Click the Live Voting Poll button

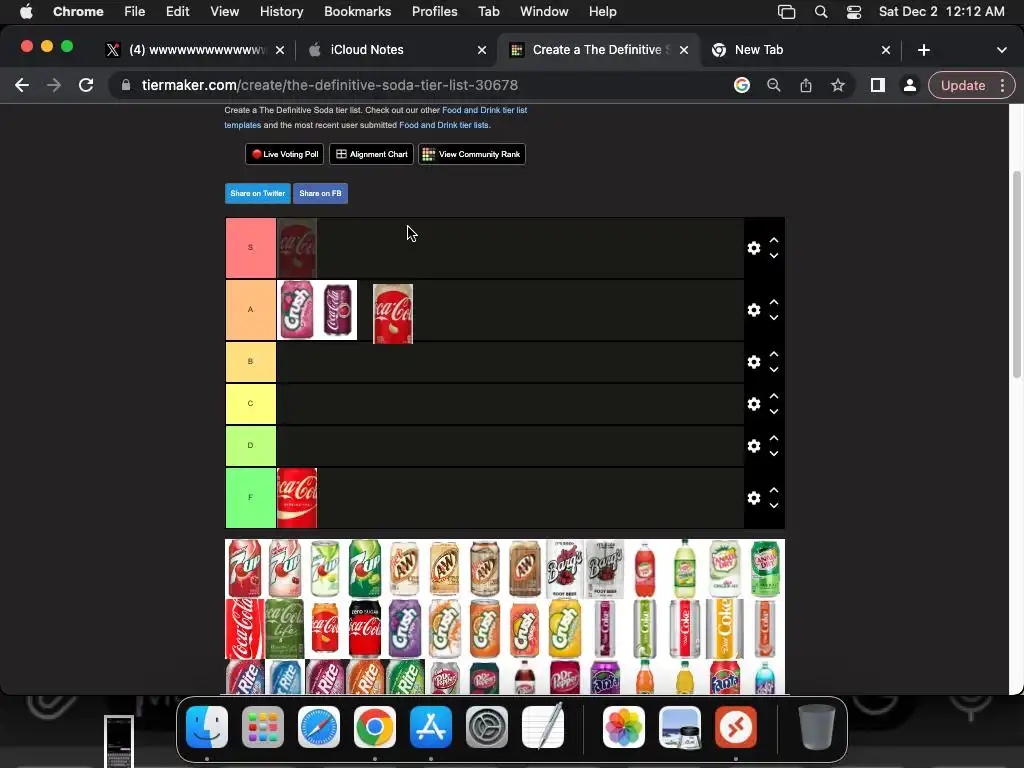coord(285,154)
